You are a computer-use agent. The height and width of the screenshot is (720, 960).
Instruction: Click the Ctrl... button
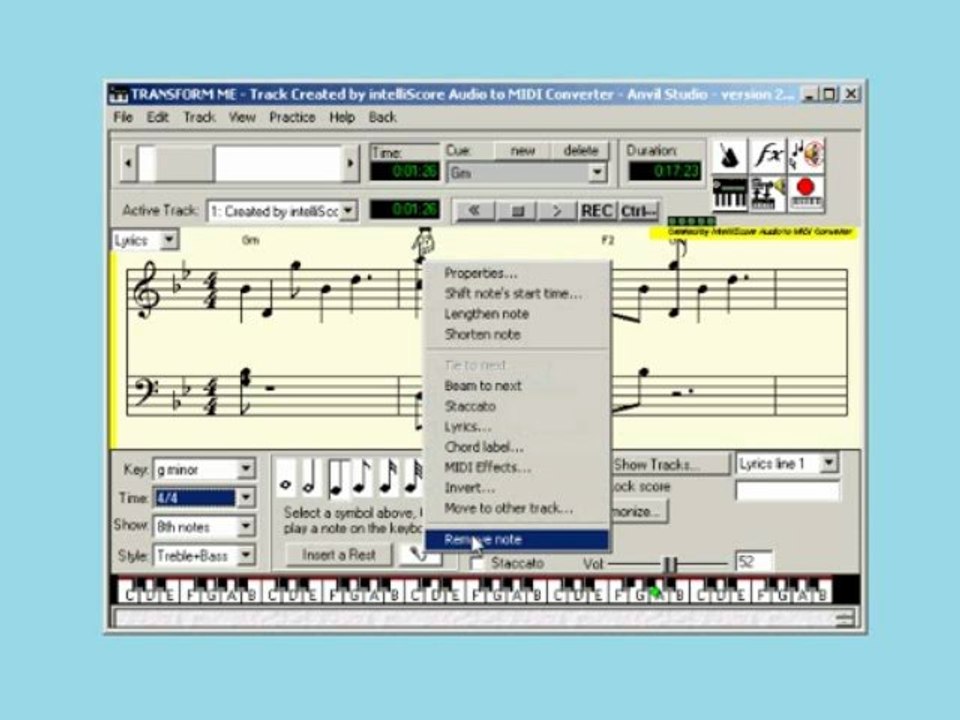(x=639, y=211)
